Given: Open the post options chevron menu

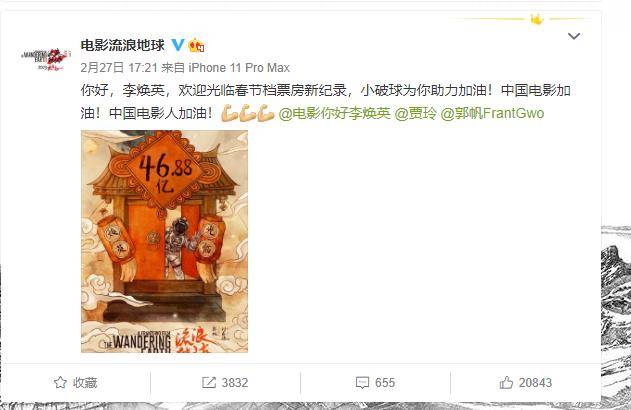Looking at the screenshot, I should pos(573,36).
